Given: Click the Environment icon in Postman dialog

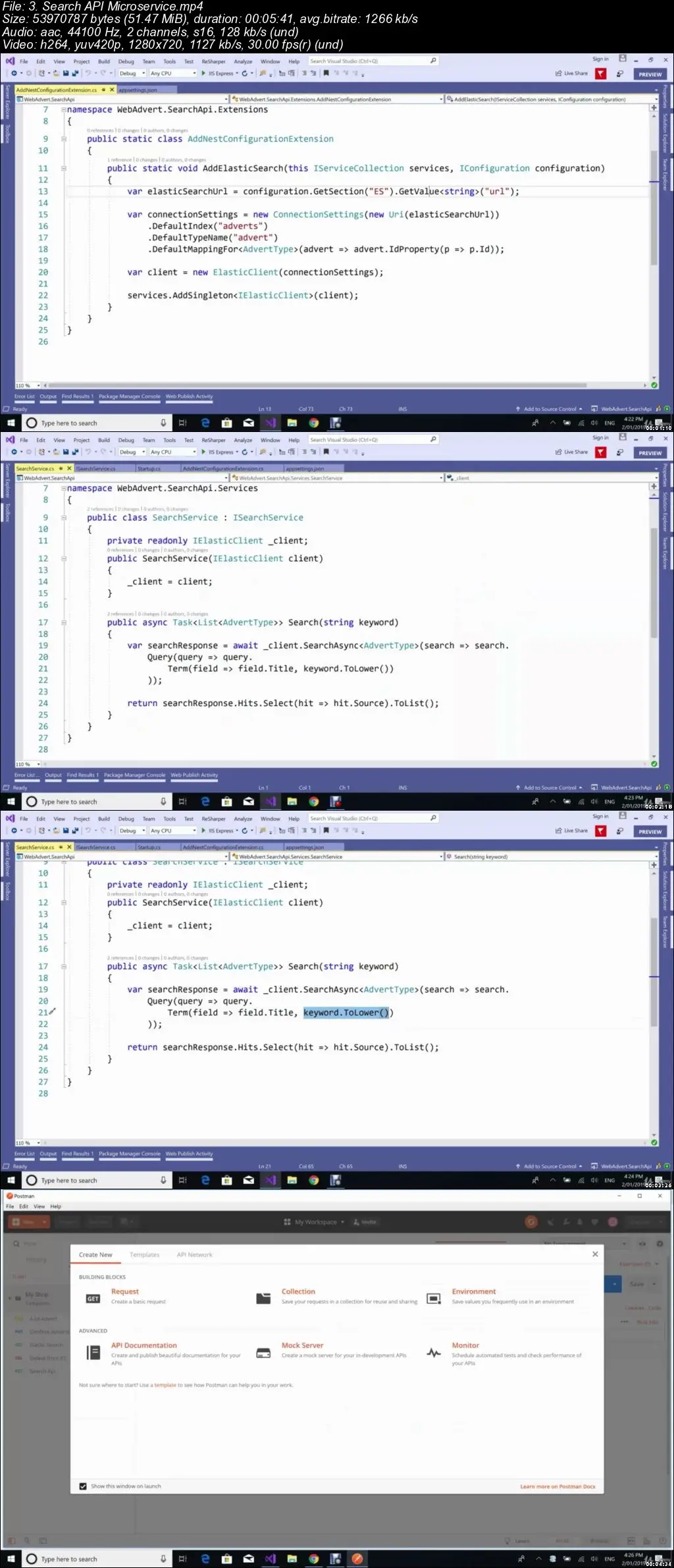Looking at the screenshot, I should click(x=434, y=1298).
